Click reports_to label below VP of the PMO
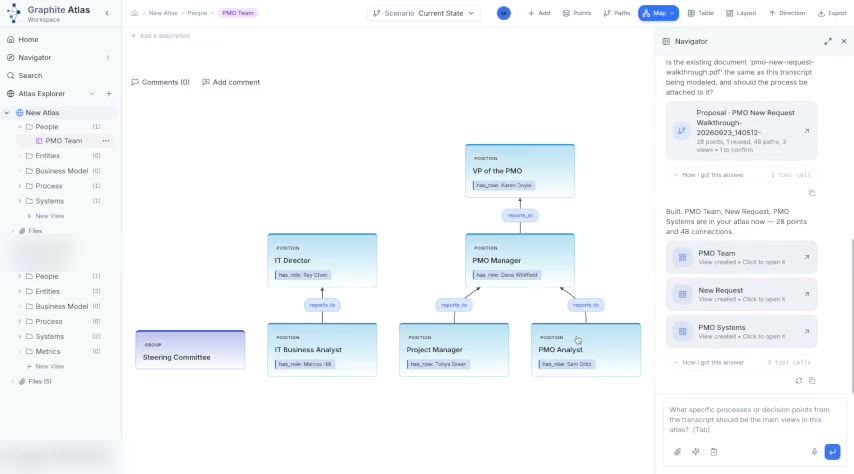This screenshot has height=474, width=854. click(520, 215)
